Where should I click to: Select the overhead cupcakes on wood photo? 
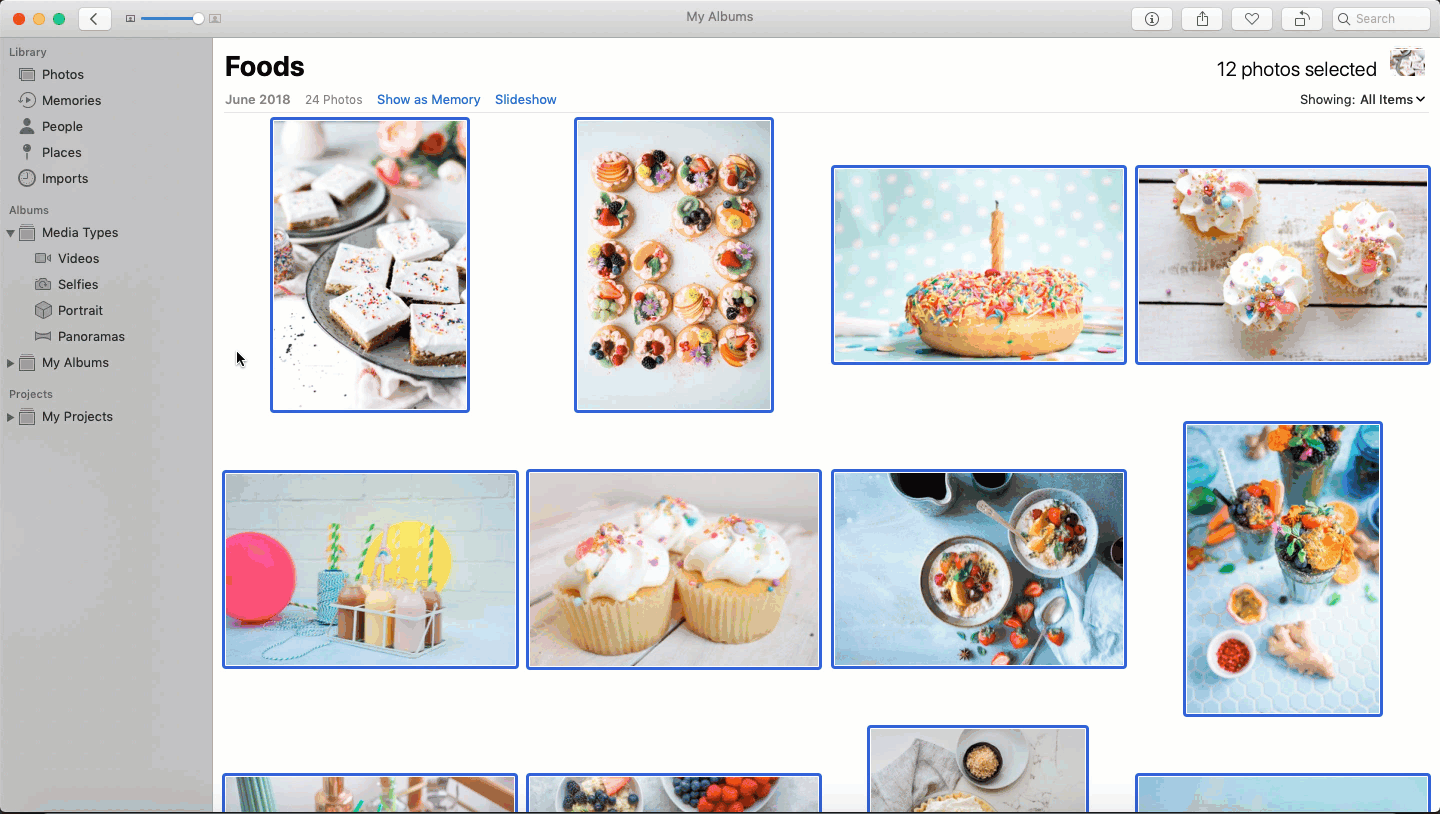[1283, 265]
